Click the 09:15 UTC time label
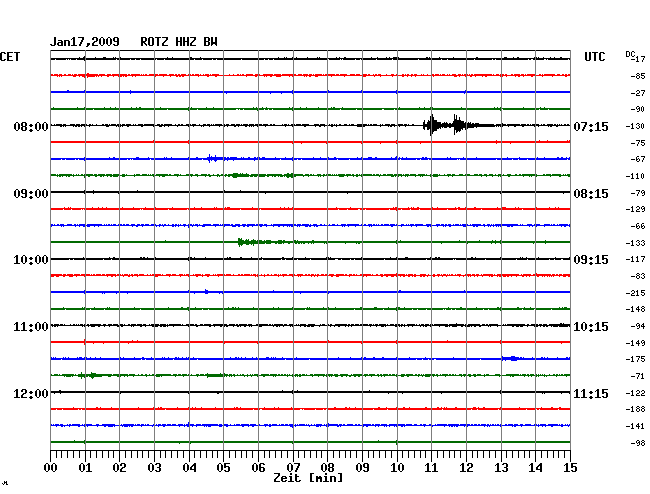The height and width of the screenshot is (494, 650). click(591, 260)
